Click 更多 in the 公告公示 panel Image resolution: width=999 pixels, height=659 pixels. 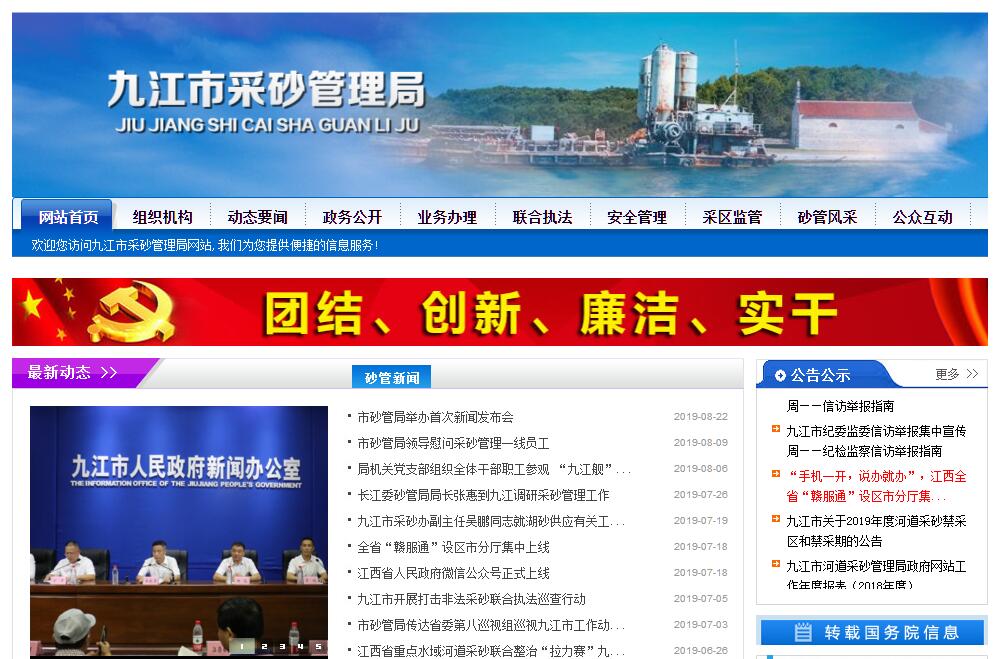click(956, 374)
